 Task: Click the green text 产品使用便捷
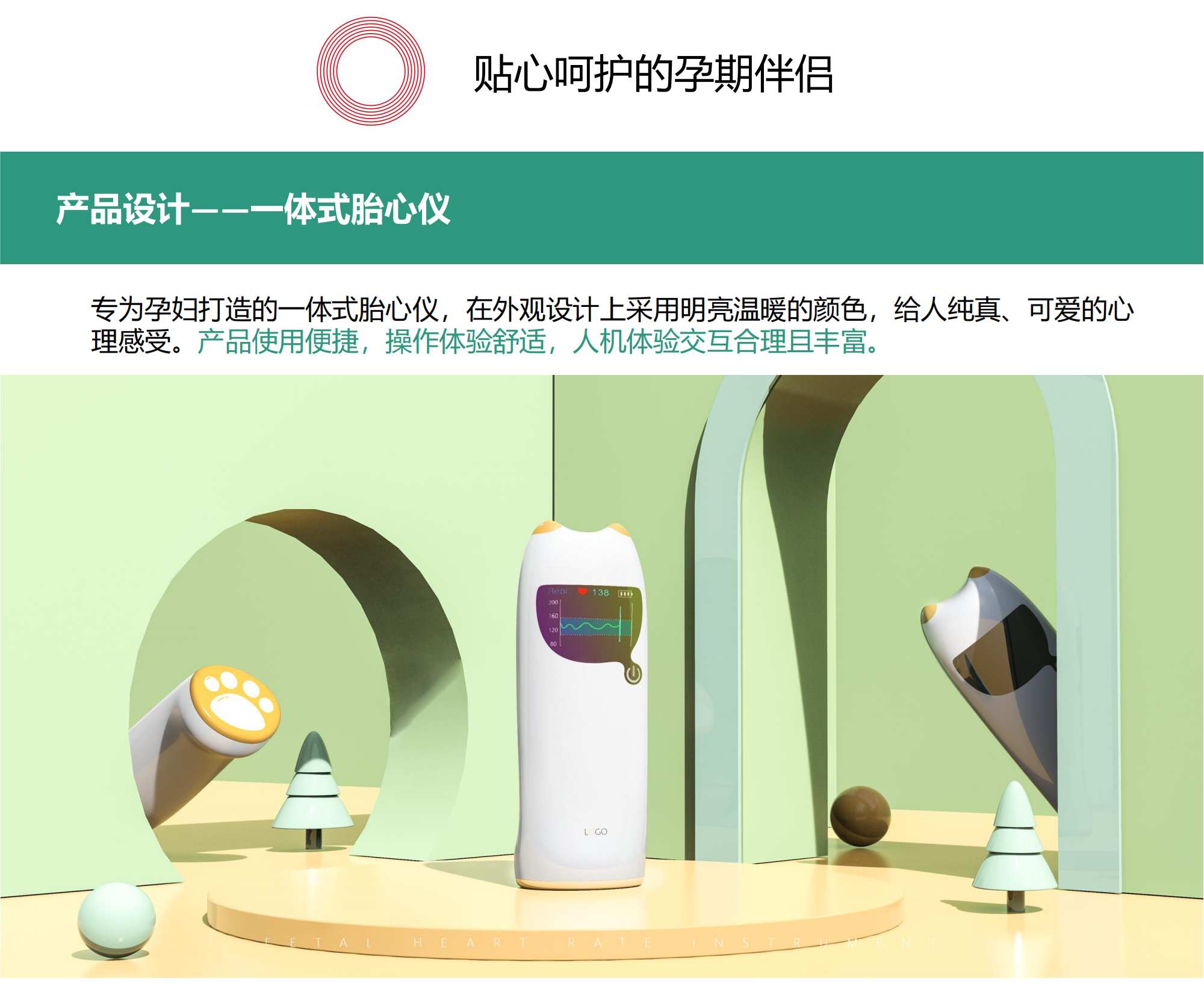tap(278, 342)
